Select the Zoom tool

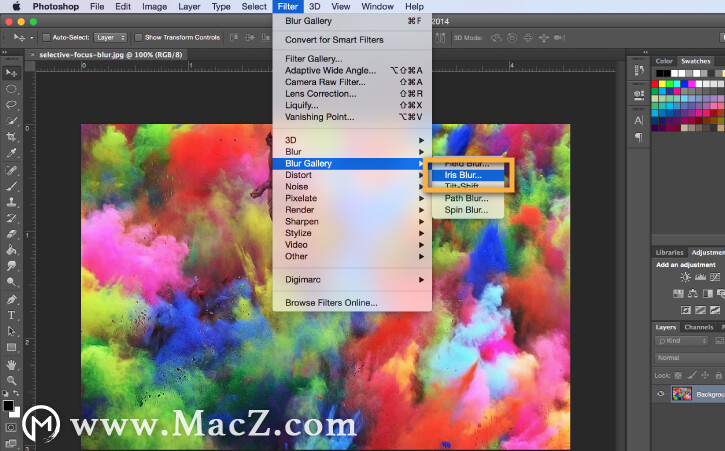point(11,381)
